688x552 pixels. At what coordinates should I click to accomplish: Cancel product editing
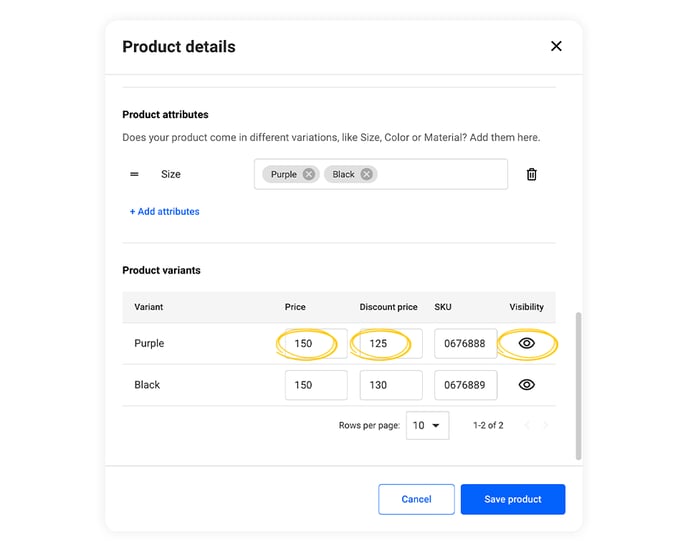416,499
